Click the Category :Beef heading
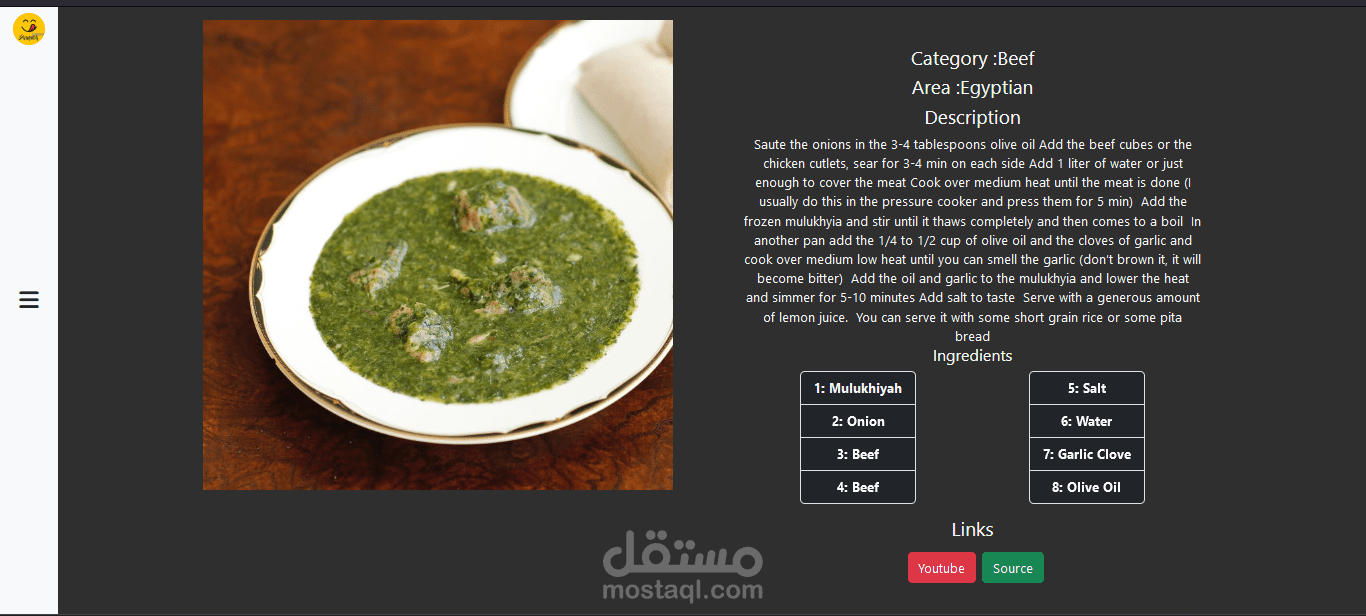The image size is (1366, 616). (972, 59)
